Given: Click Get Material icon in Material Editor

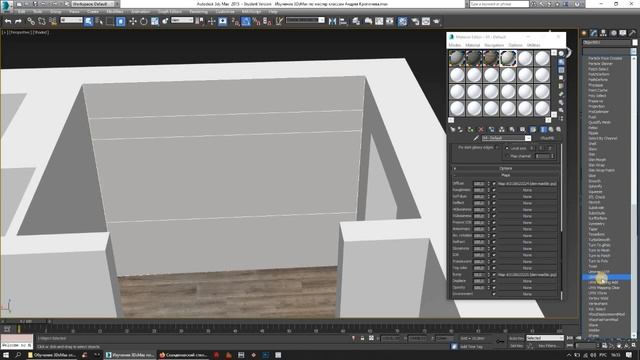Looking at the screenshot, I should tap(453, 129).
